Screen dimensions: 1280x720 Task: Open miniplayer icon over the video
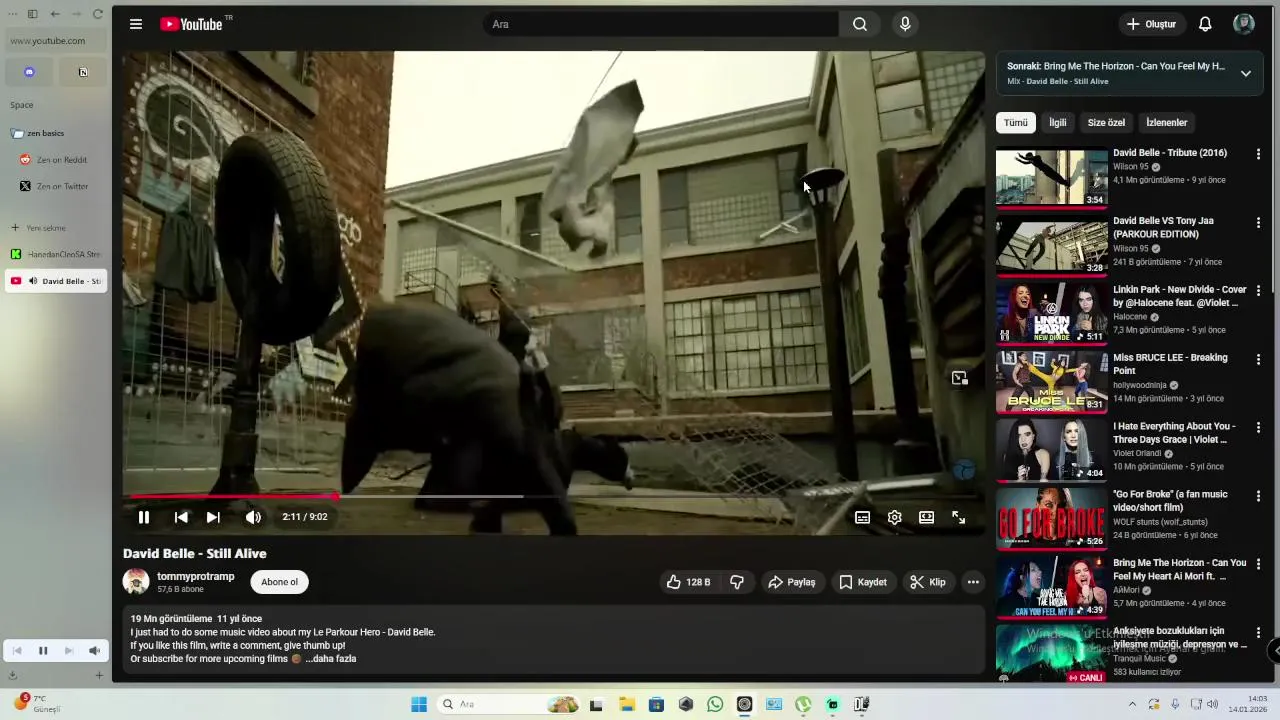(960, 378)
